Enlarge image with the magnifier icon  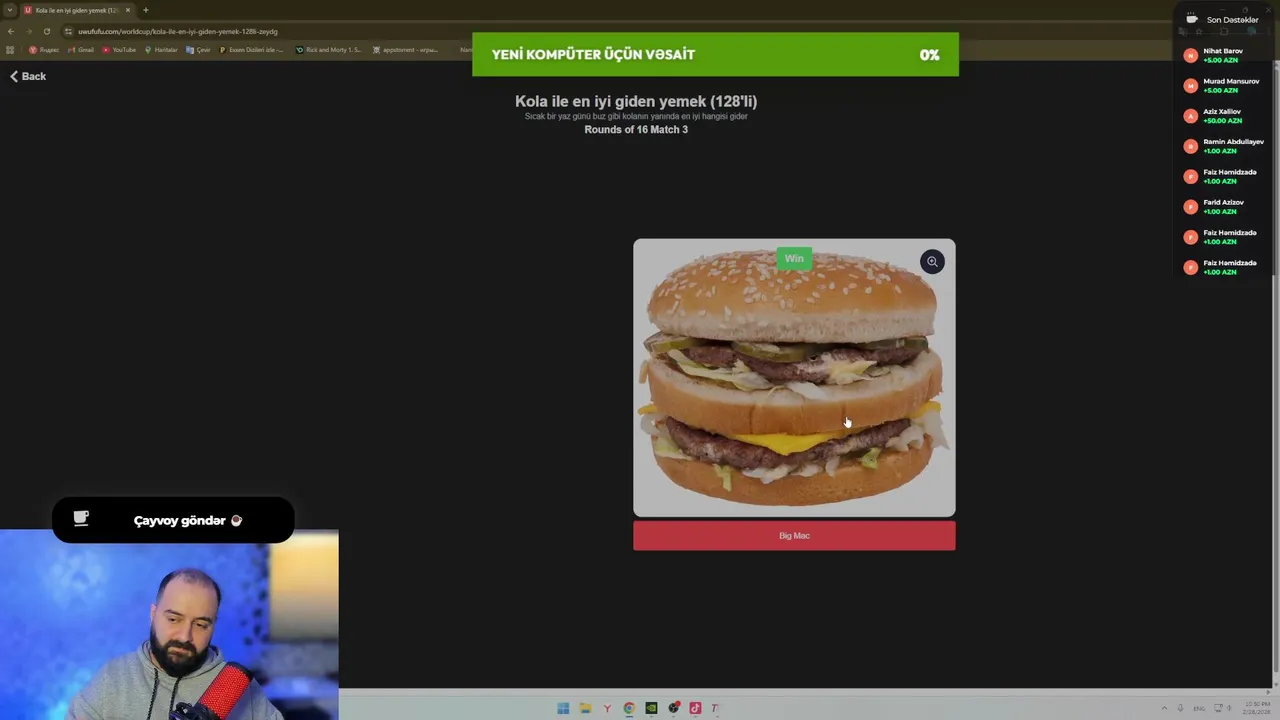pos(932,261)
